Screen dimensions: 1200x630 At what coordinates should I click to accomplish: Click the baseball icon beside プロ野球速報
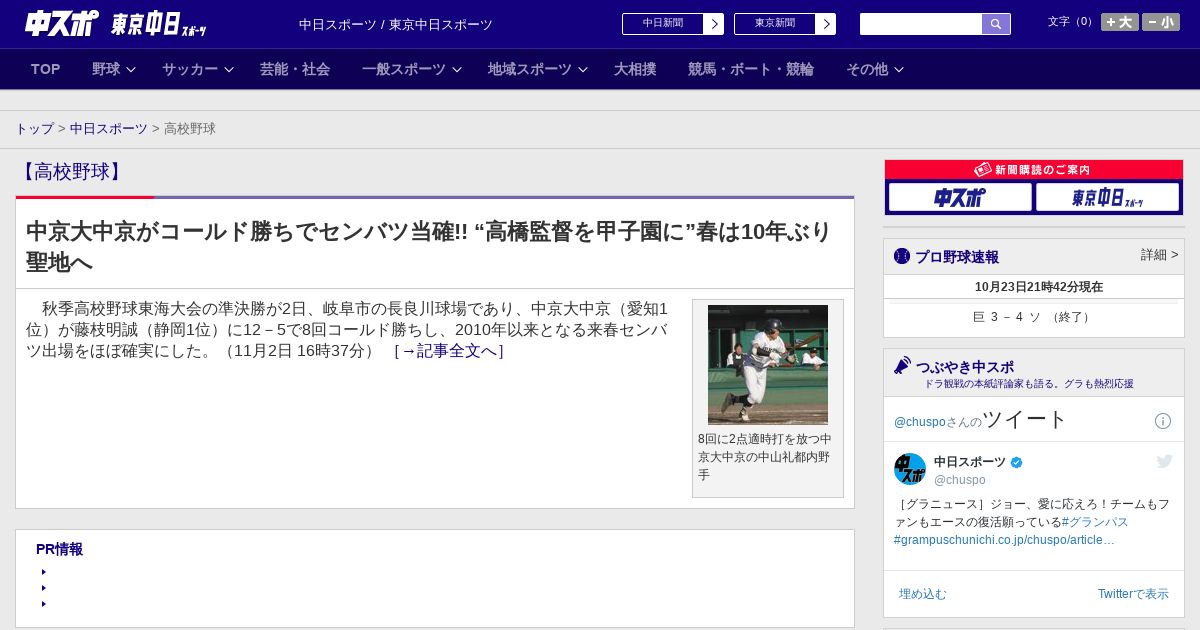click(902, 256)
